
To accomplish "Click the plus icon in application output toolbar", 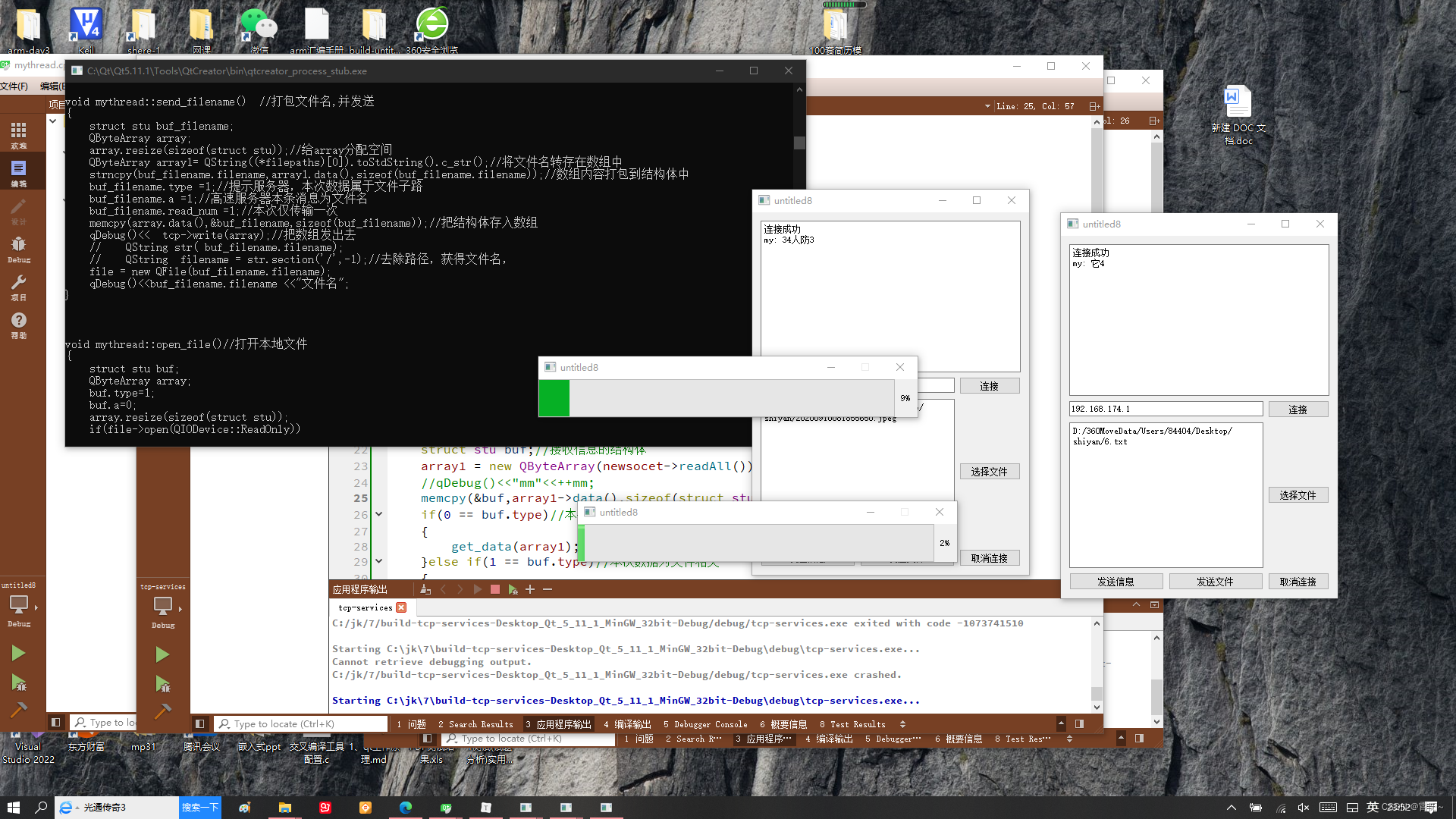I will (530, 589).
